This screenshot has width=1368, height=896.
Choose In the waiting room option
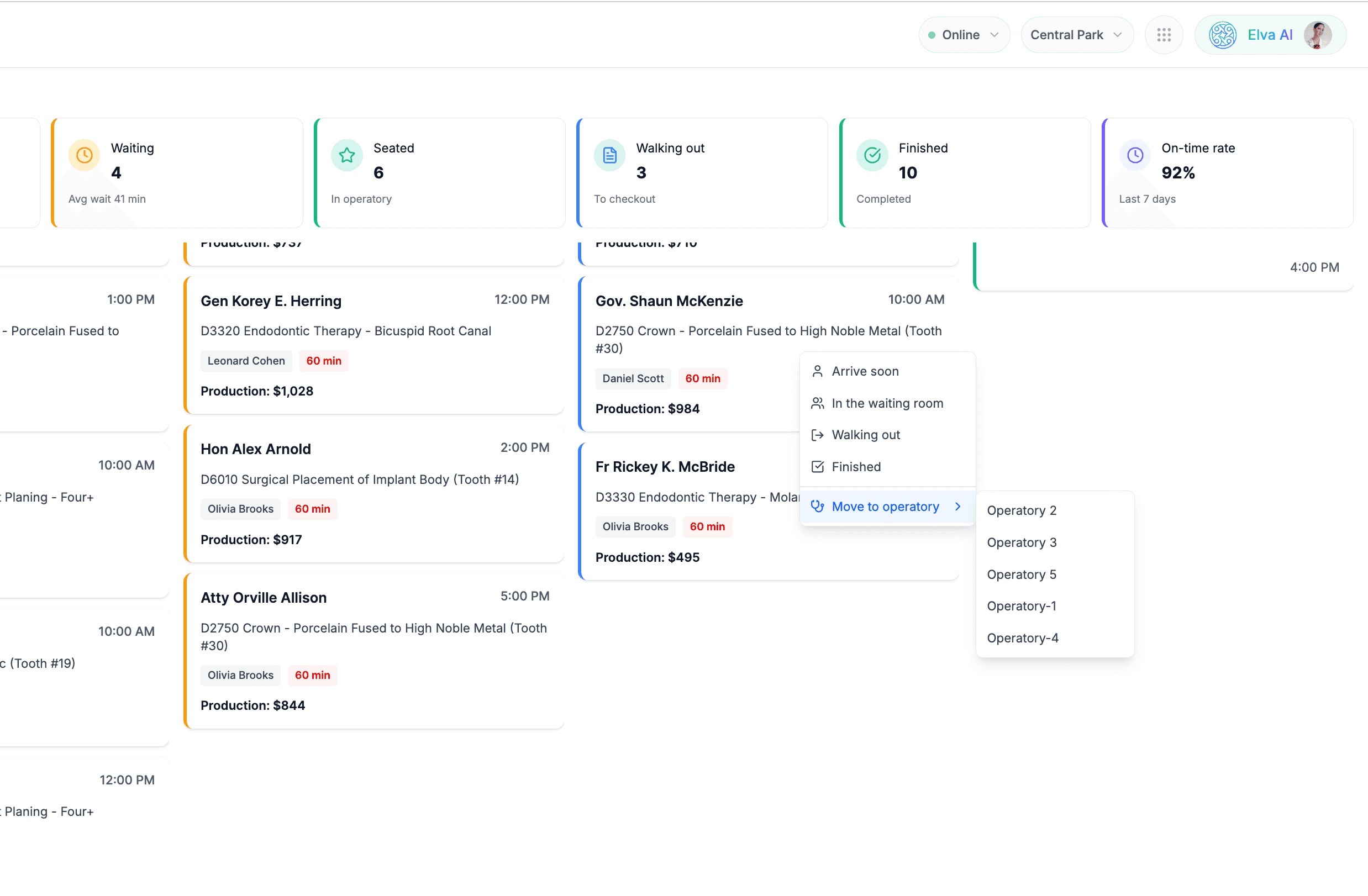886,403
